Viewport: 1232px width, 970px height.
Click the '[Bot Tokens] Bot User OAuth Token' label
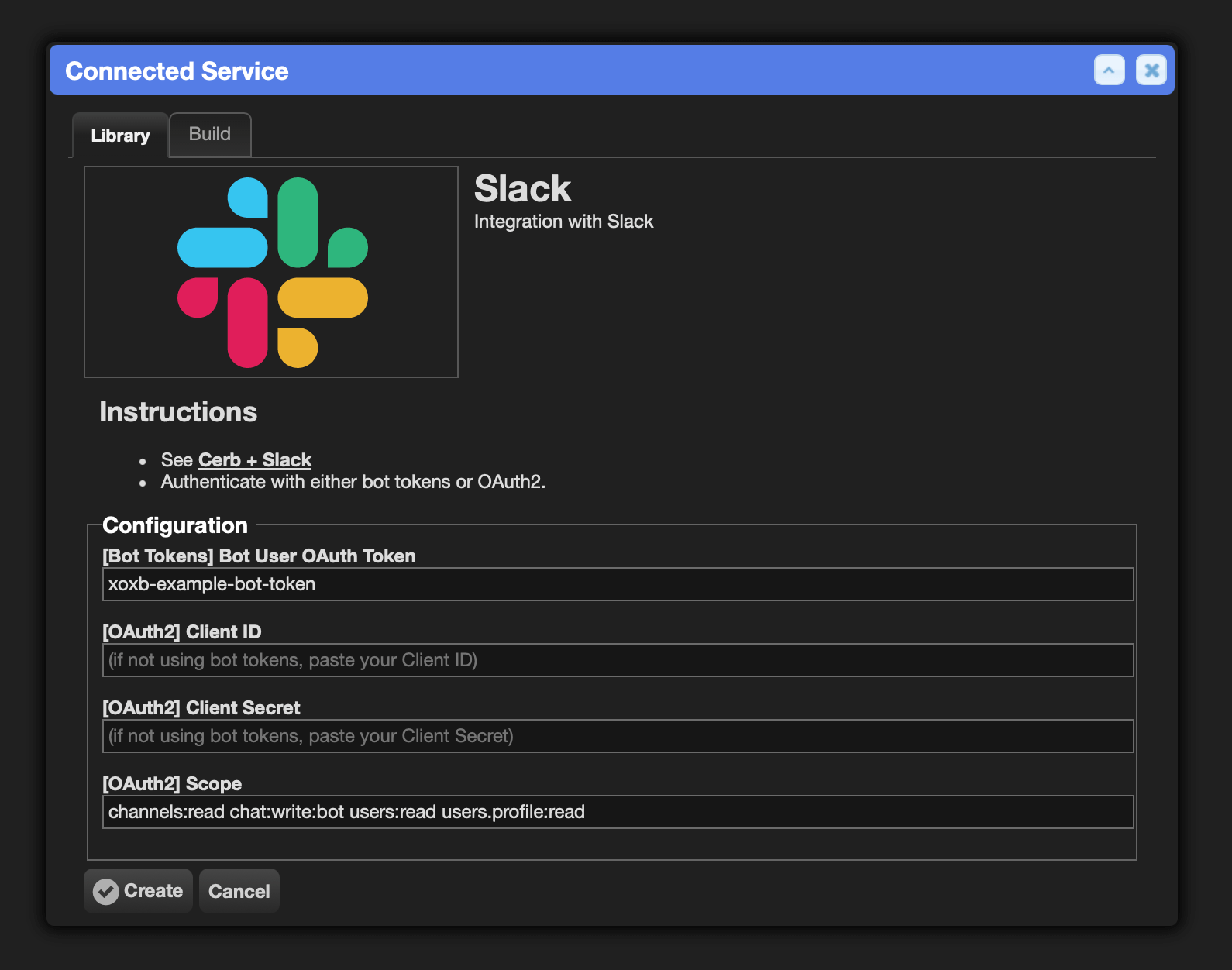coord(259,556)
